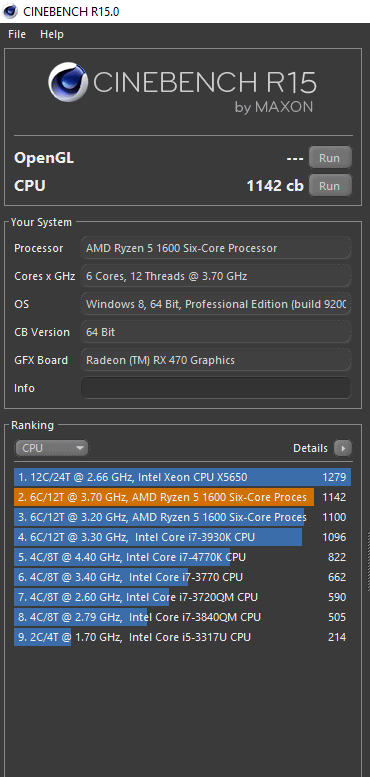Screen dimensions: 370x777
Task: Click the GFX Board field
Action: point(216,360)
